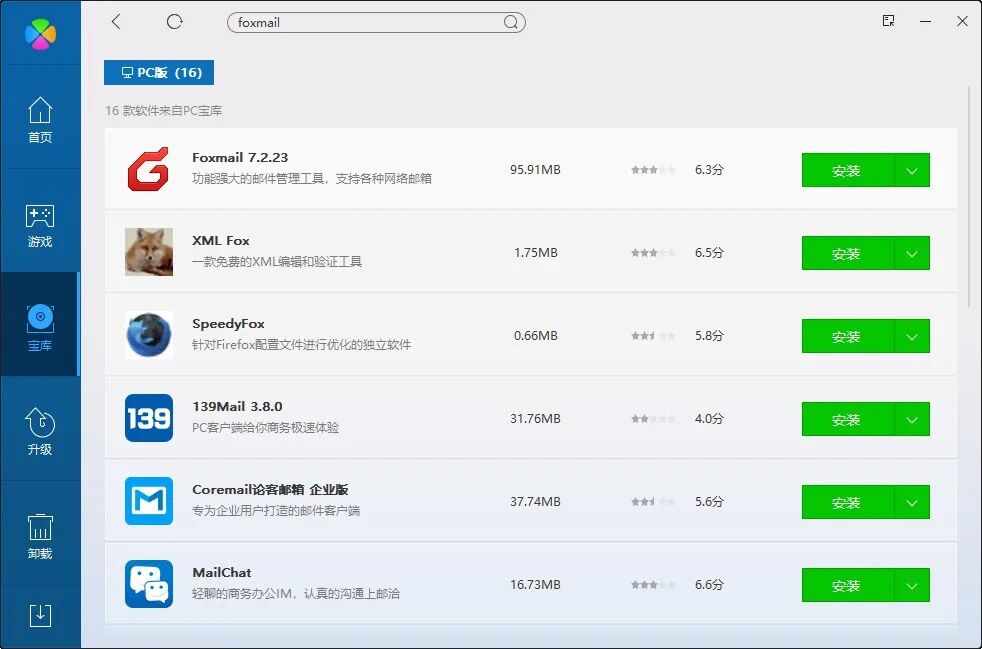Click the colorful app logo in the sidebar
982x649 pixels.
pos(40,32)
